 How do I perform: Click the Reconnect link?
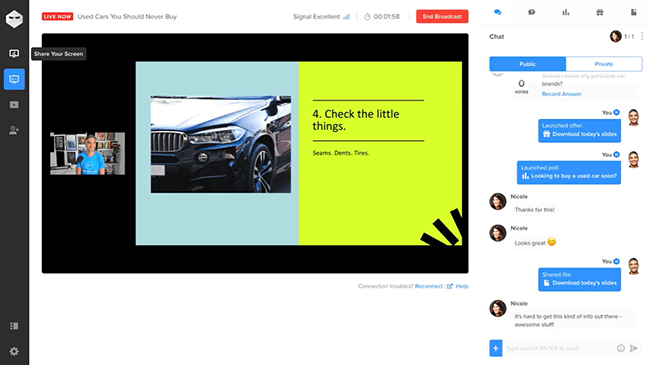tap(429, 286)
